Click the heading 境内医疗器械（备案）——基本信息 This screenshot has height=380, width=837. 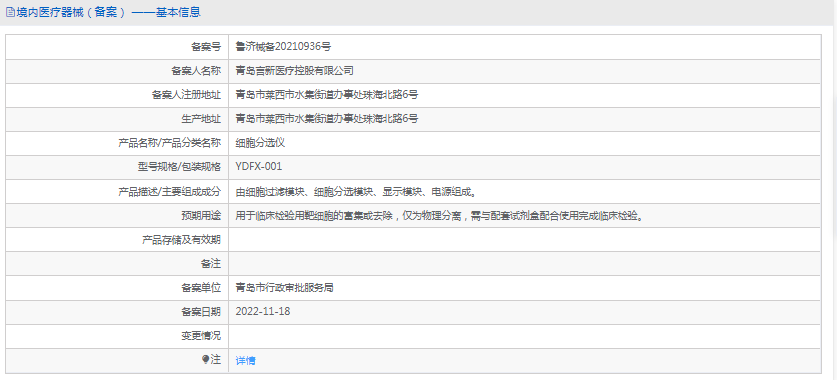click(x=108, y=12)
